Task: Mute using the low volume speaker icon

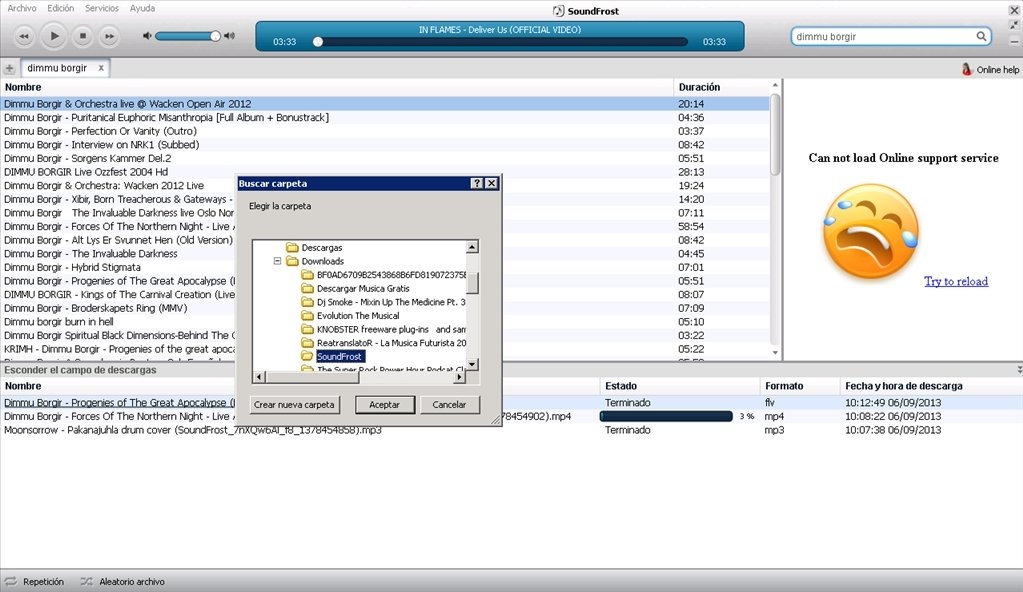Action: coord(147,36)
